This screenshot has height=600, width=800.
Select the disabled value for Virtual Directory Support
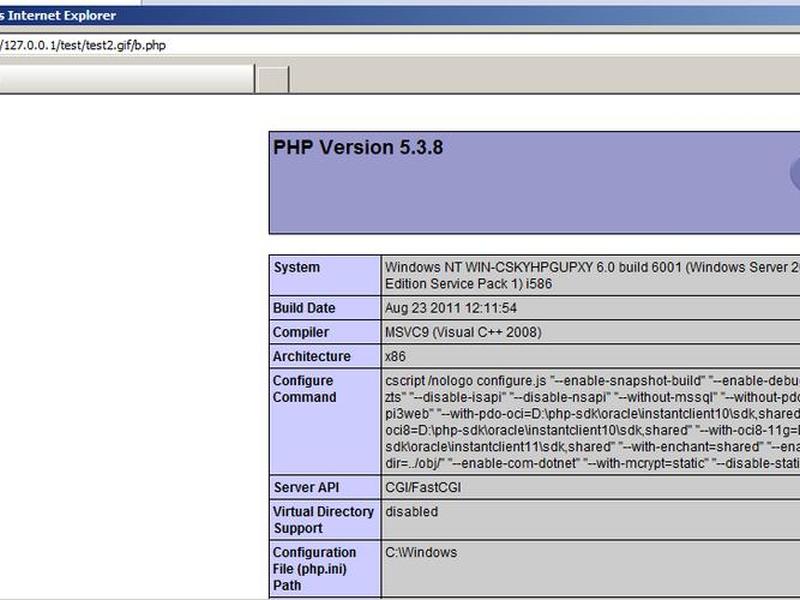tap(412, 512)
